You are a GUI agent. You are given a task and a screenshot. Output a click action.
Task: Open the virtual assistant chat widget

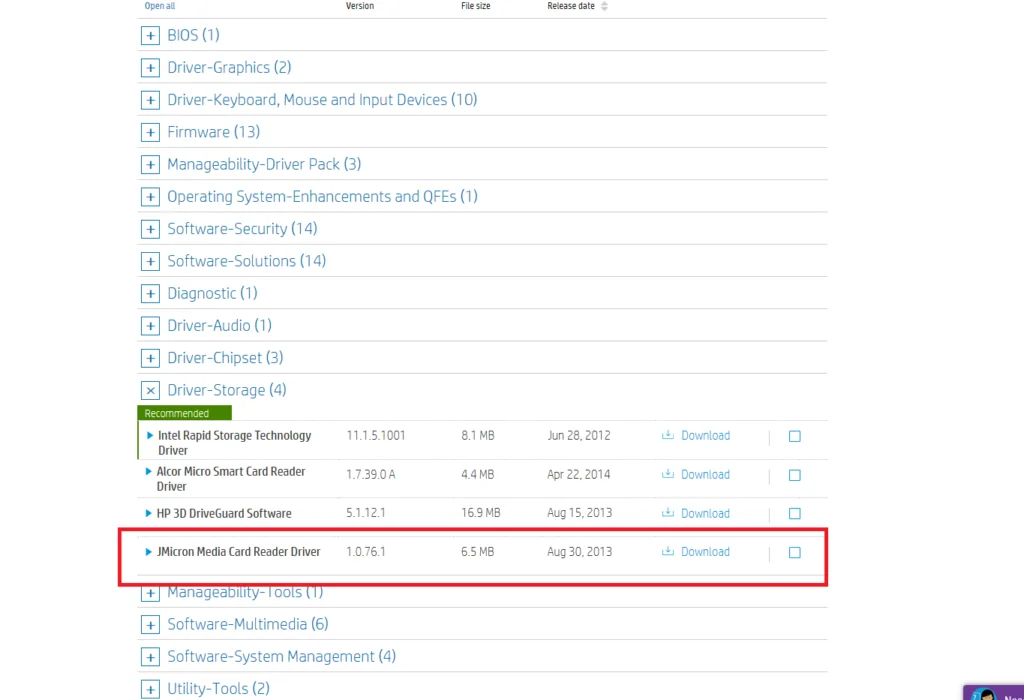pyautogui.click(x=994, y=693)
